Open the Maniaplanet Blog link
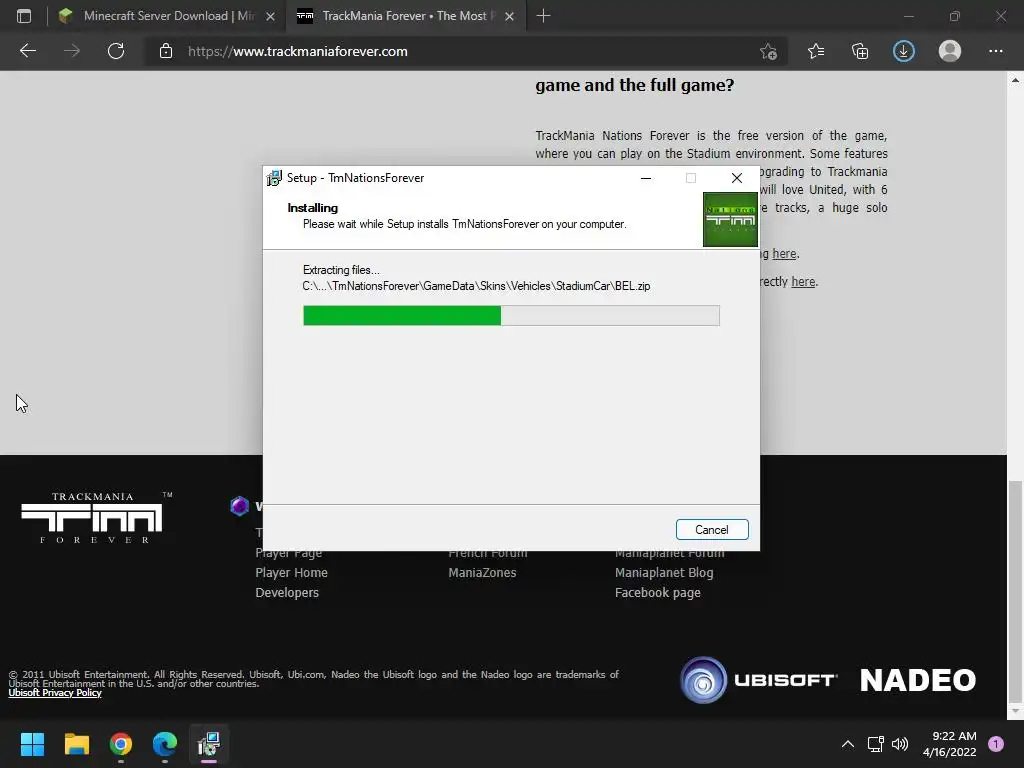Image resolution: width=1024 pixels, height=768 pixels. (x=664, y=573)
